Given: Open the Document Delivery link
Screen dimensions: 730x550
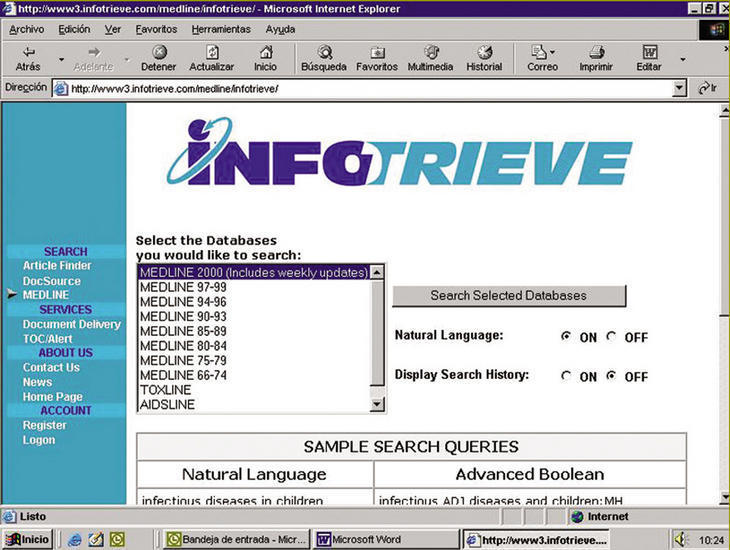Looking at the screenshot, I should tap(72, 325).
